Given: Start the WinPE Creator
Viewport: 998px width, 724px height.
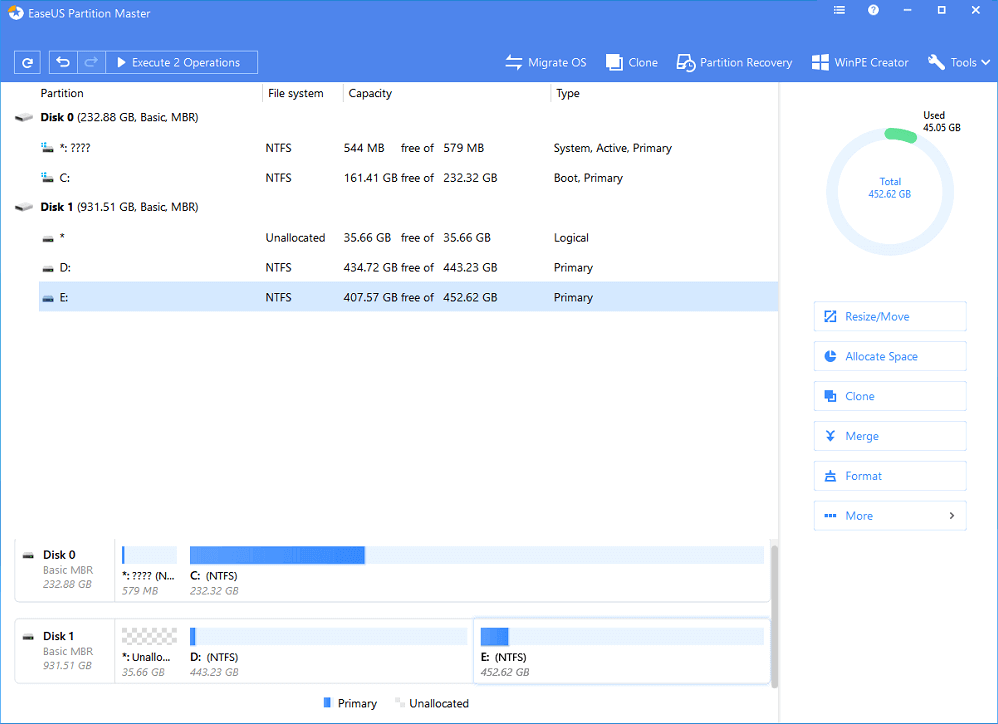Looking at the screenshot, I should [x=859, y=62].
